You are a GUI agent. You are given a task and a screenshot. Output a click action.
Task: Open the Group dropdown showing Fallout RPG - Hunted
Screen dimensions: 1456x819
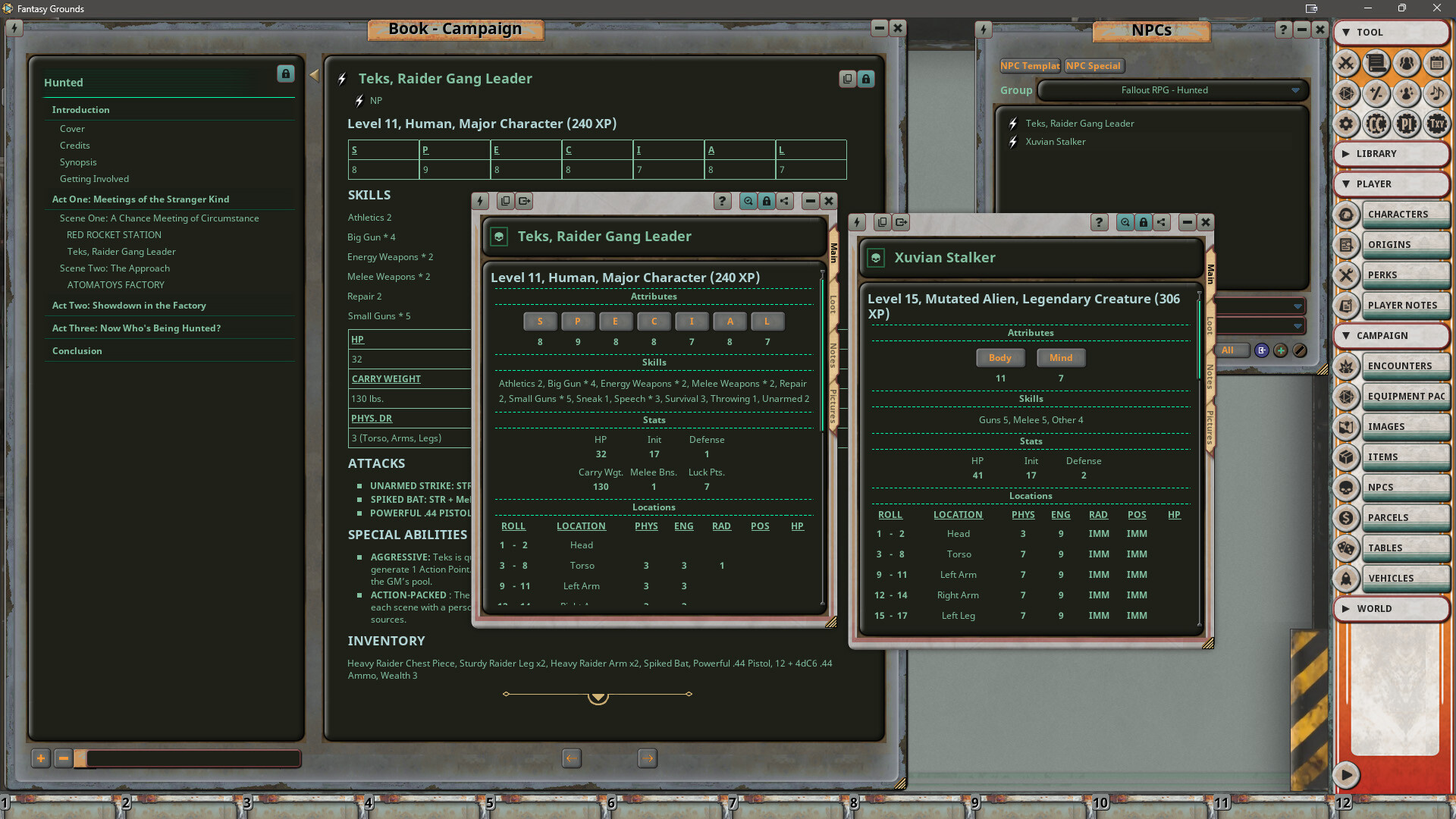[x=1172, y=90]
